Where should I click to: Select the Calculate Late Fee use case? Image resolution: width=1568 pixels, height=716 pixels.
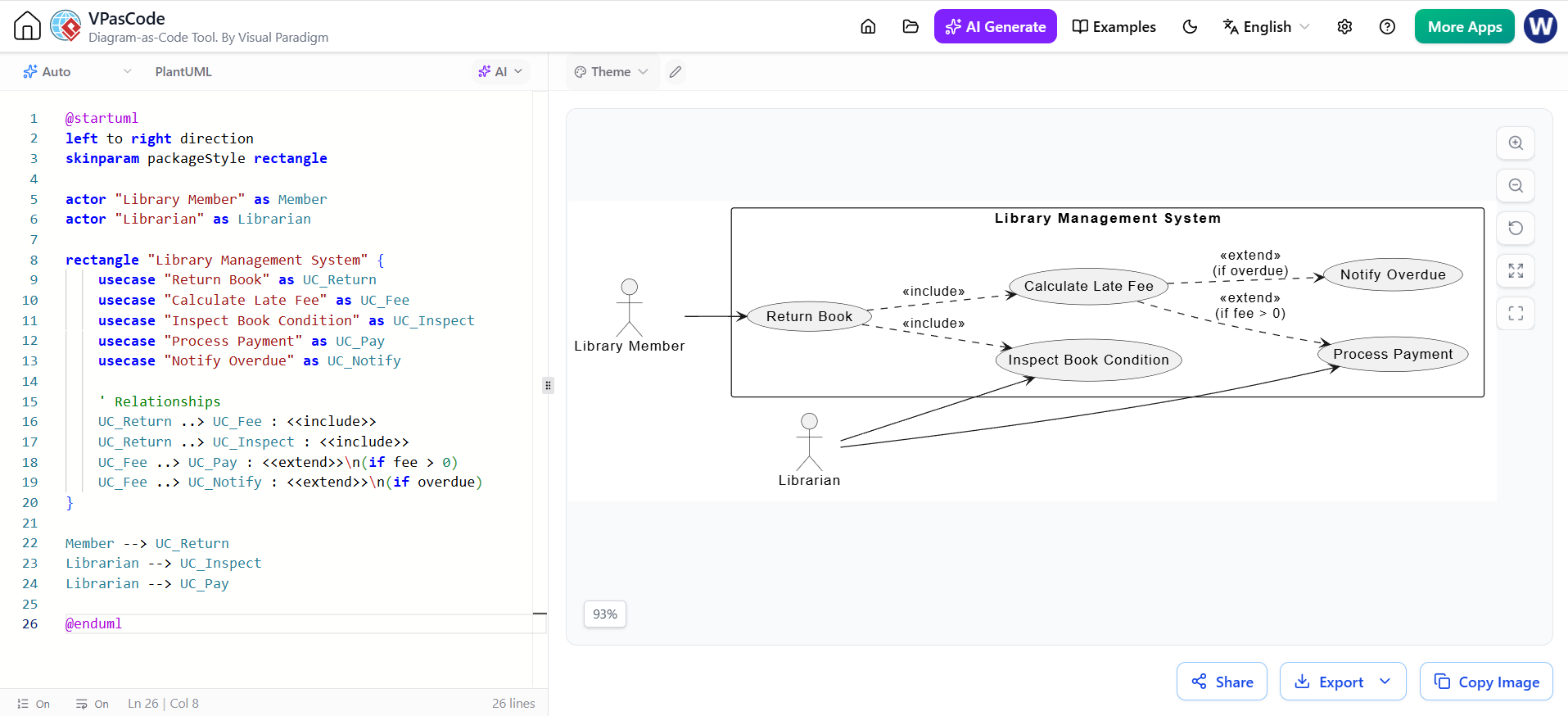(1088, 286)
